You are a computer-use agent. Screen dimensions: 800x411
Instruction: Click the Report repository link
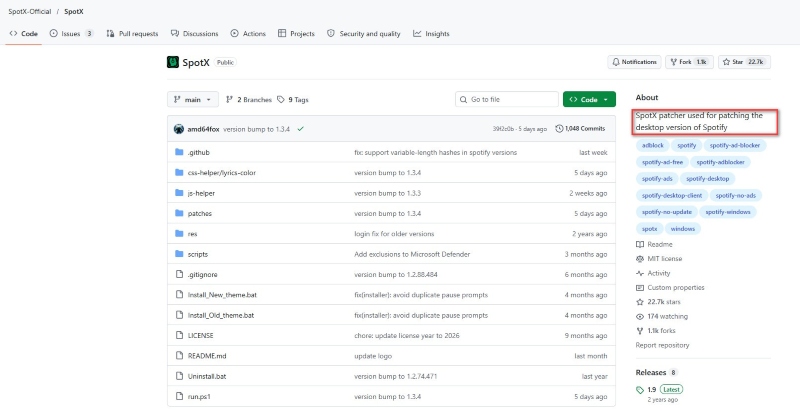point(662,345)
